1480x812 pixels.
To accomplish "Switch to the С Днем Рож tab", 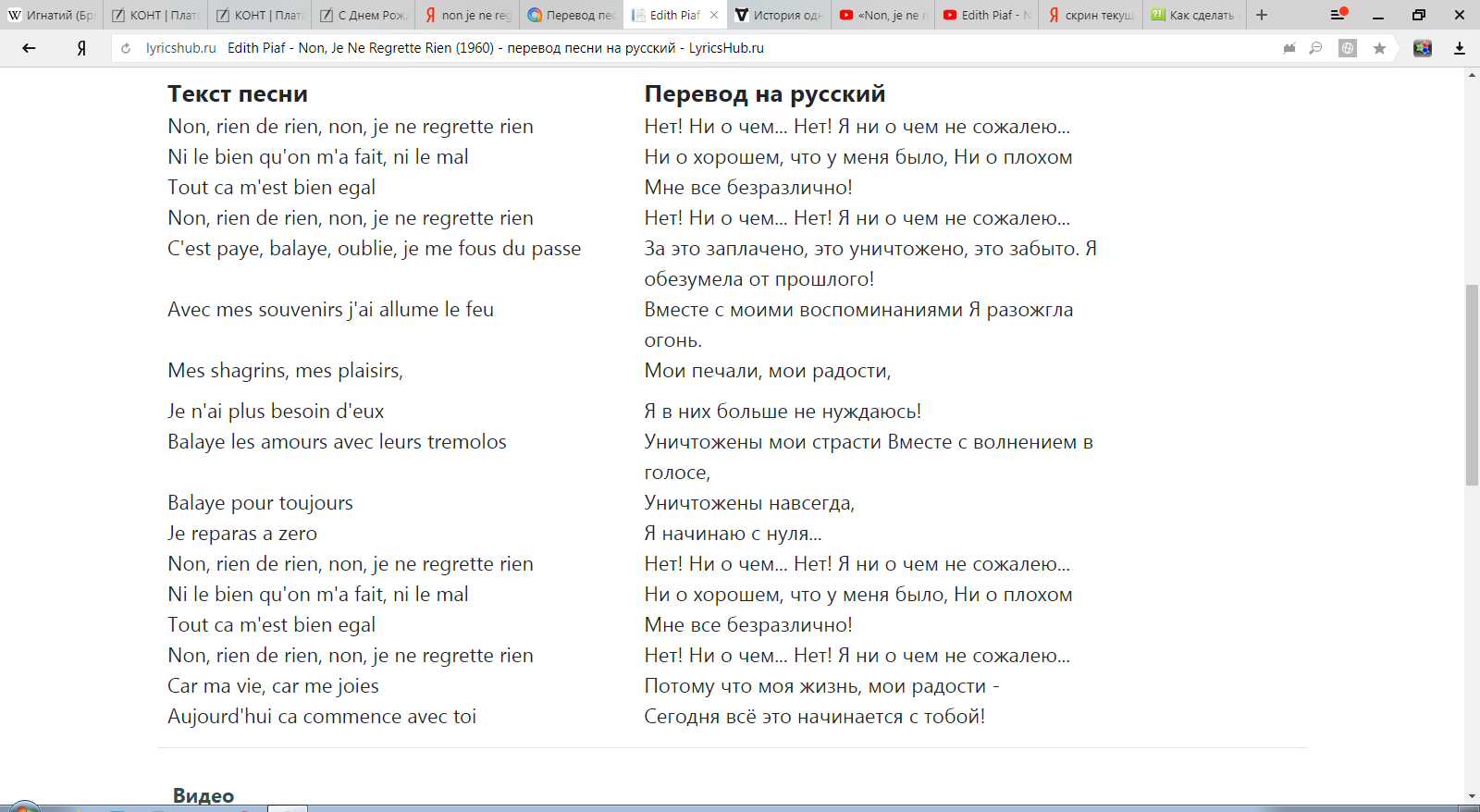I will (364, 15).
